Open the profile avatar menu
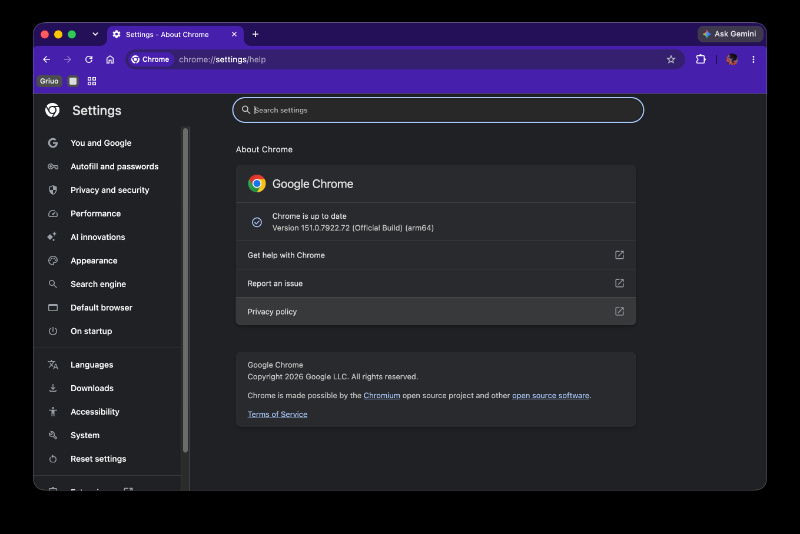 point(732,60)
